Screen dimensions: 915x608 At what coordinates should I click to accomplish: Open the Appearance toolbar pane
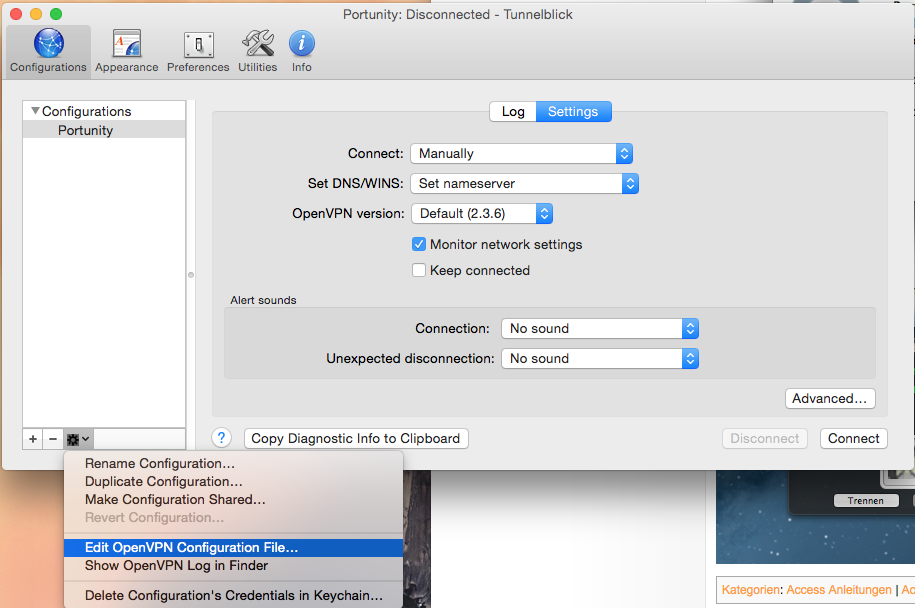pos(127,51)
